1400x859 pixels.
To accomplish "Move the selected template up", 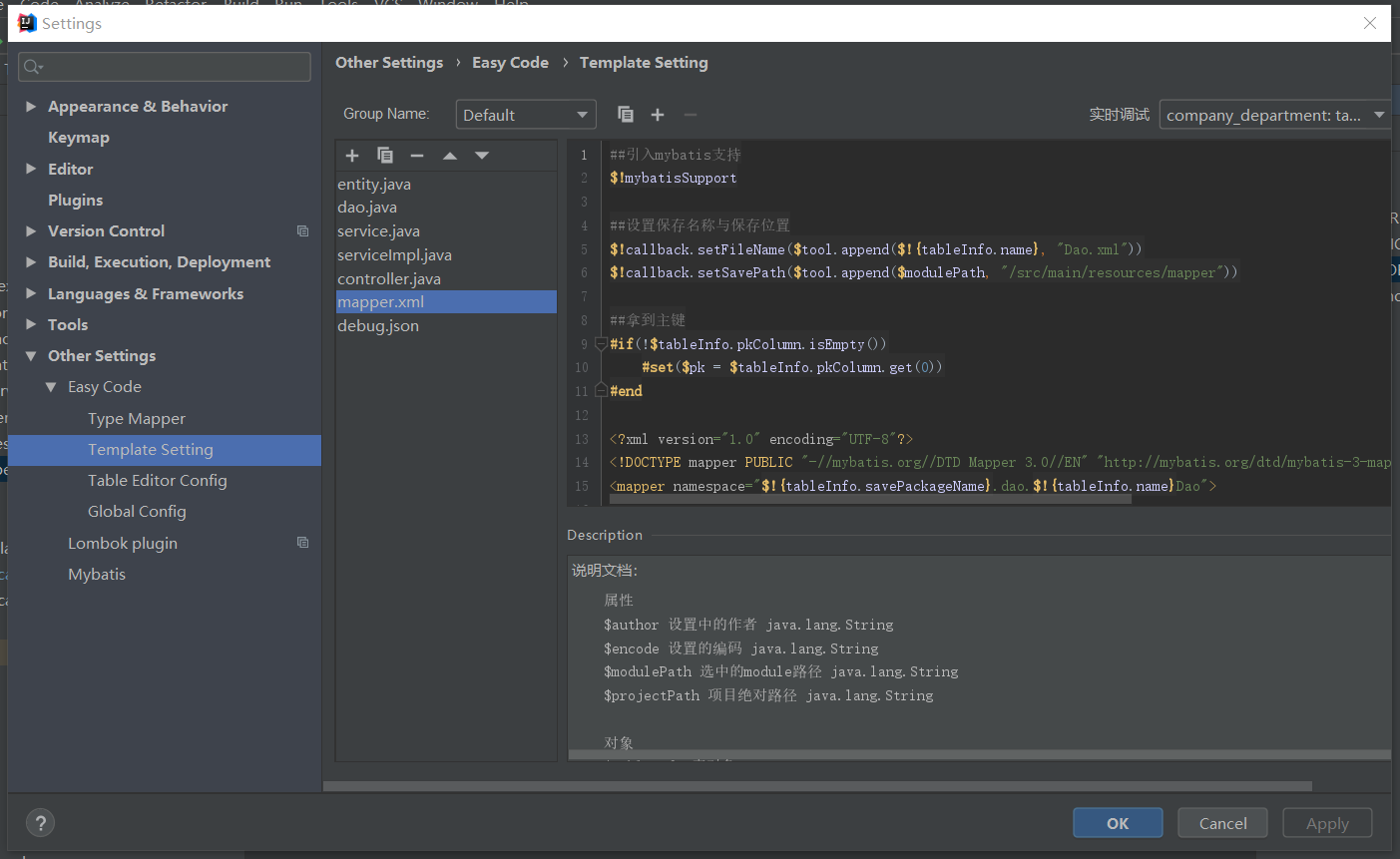I will tap(449, 156).
